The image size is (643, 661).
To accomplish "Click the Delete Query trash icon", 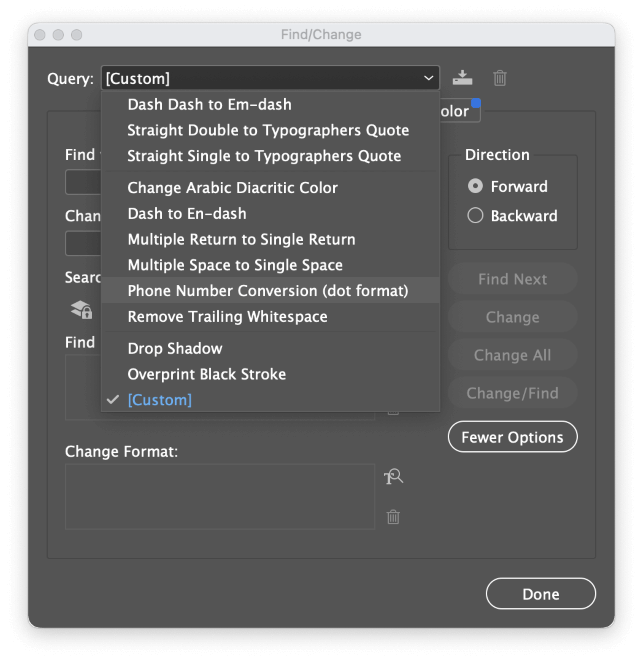I will [500, 78].
